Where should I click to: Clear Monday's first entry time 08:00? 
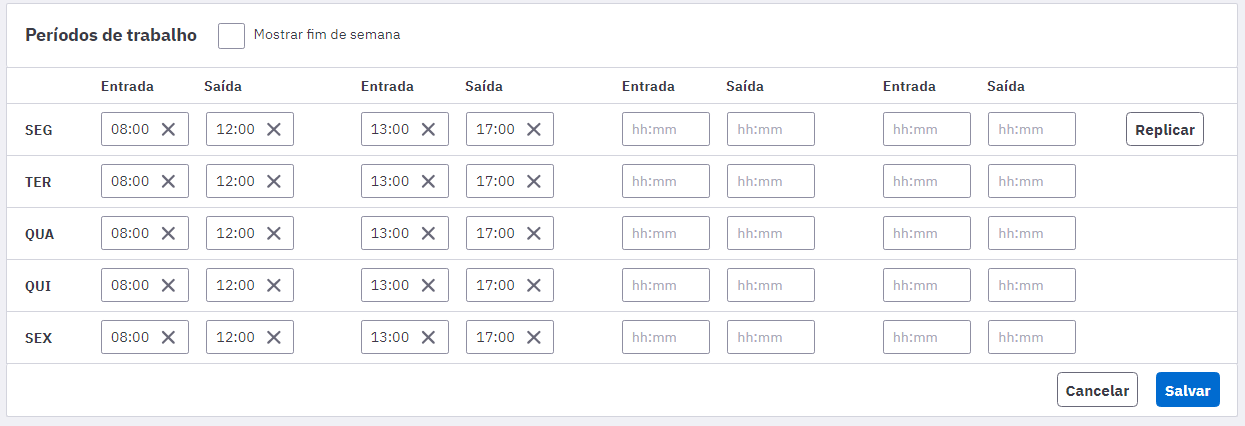[168, 129]
